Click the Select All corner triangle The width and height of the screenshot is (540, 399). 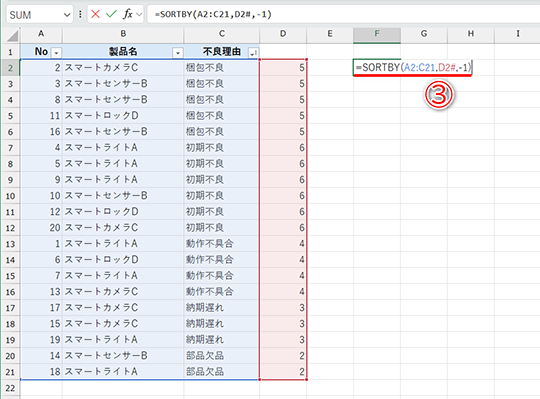13,35
